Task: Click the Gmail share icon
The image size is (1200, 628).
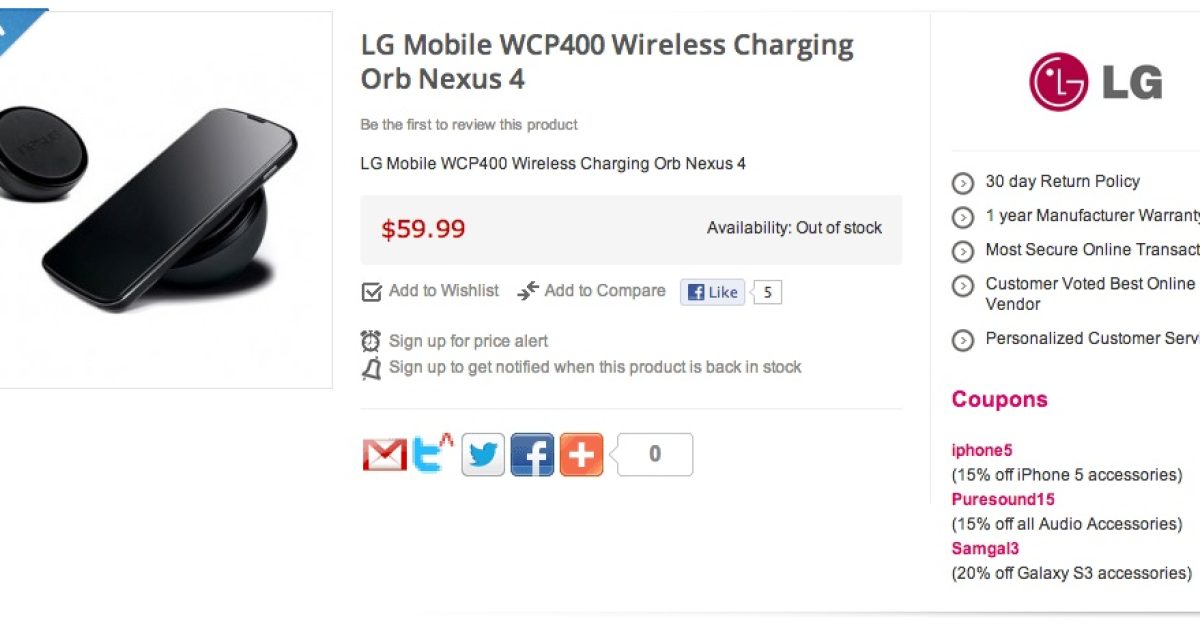Action: 384,455
